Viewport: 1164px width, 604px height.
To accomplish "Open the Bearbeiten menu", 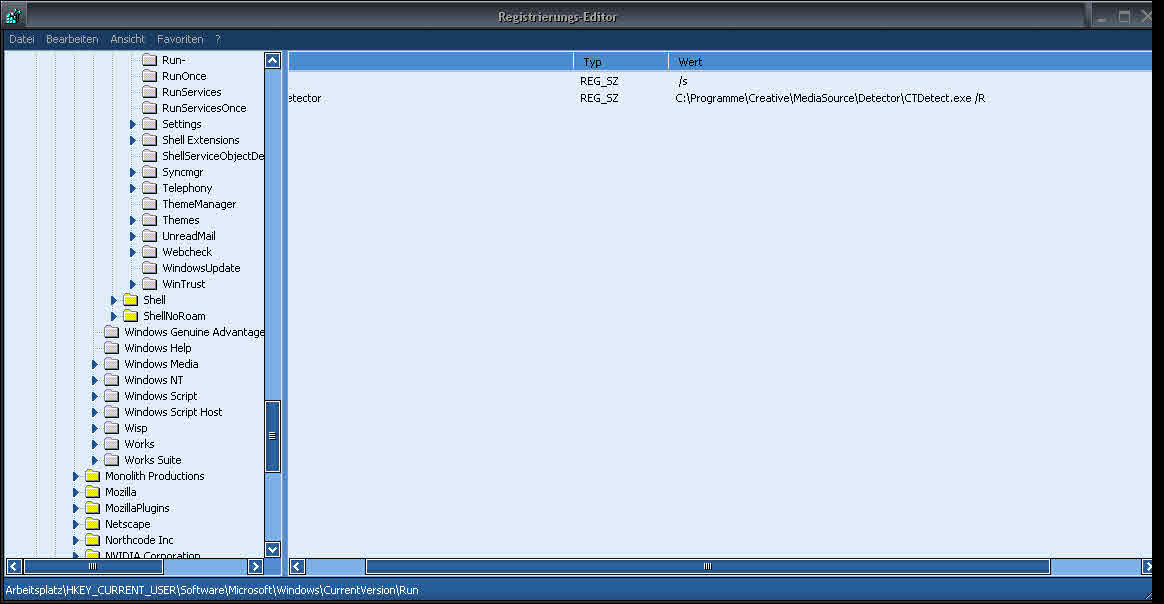I will [72, 39].
